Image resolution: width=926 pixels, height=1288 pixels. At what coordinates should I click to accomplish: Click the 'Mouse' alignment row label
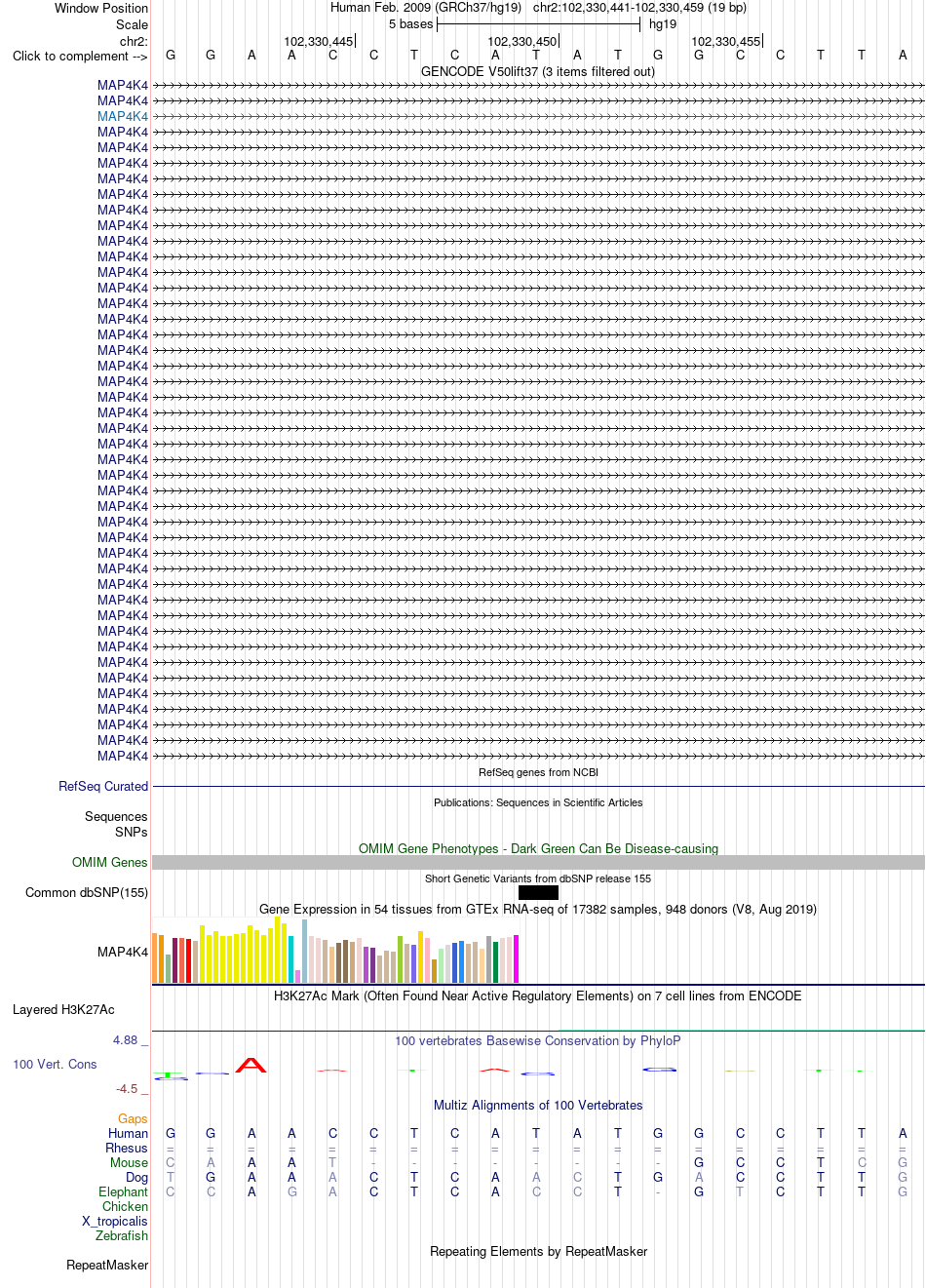129,1162
